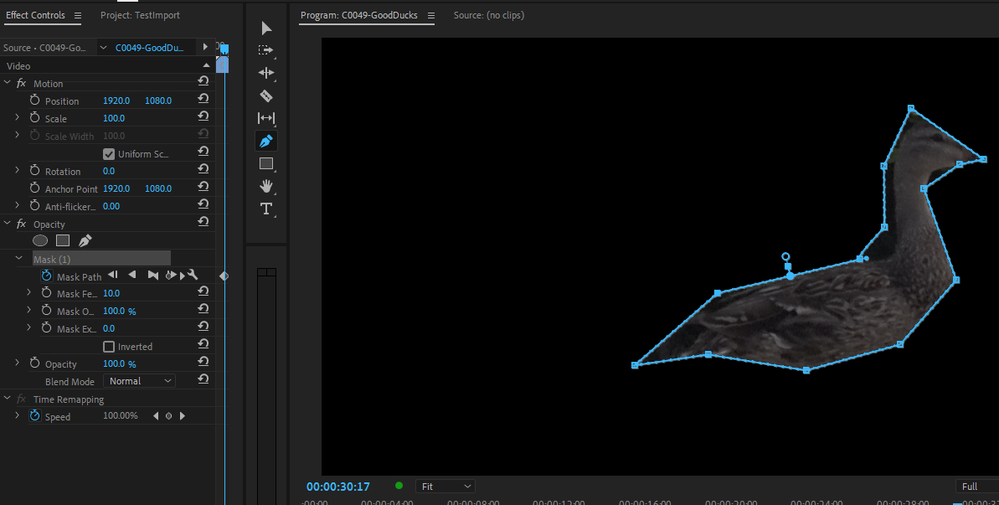Screen dimensions: 999x505
Task: Select the Hand tool
Action: point(266,186)
